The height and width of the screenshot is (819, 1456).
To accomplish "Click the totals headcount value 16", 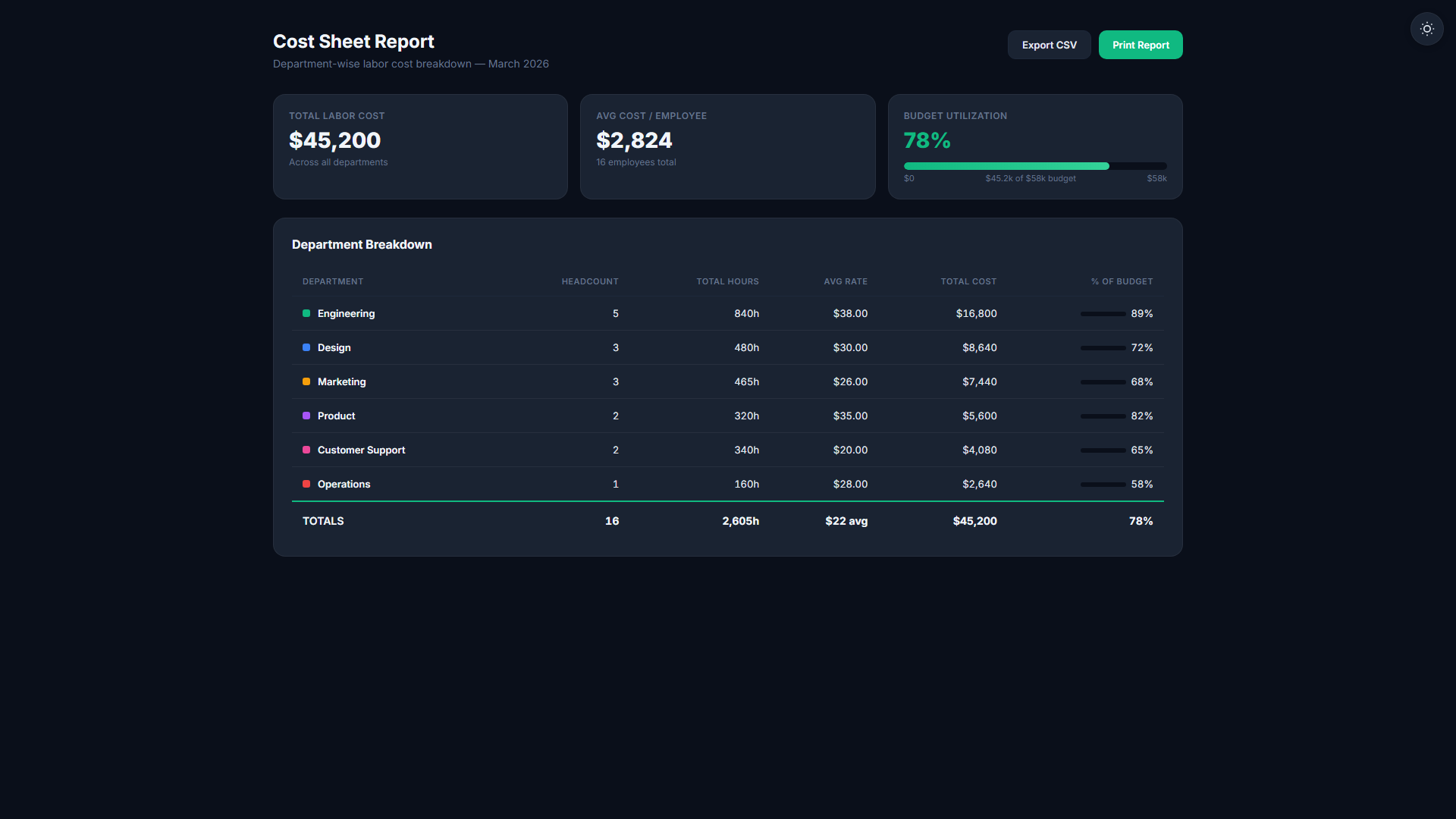I will pos(612,521).
